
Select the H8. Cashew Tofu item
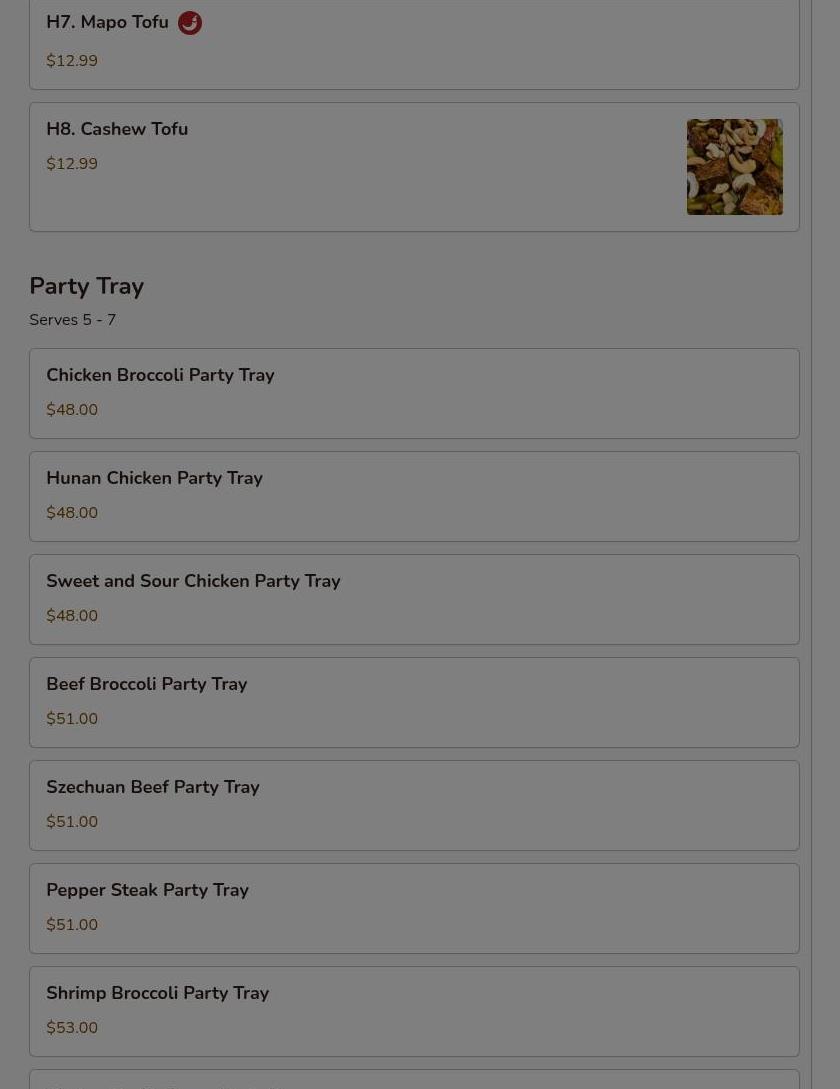(117, 129)
